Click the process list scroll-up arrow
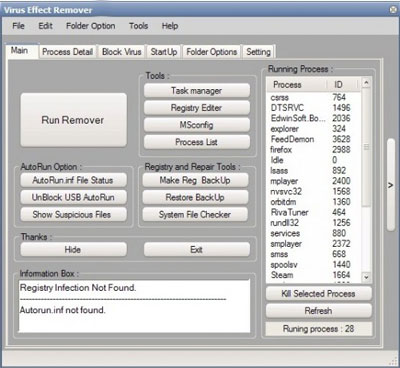This screenshot has height=368, width=400. click(366, 82)
